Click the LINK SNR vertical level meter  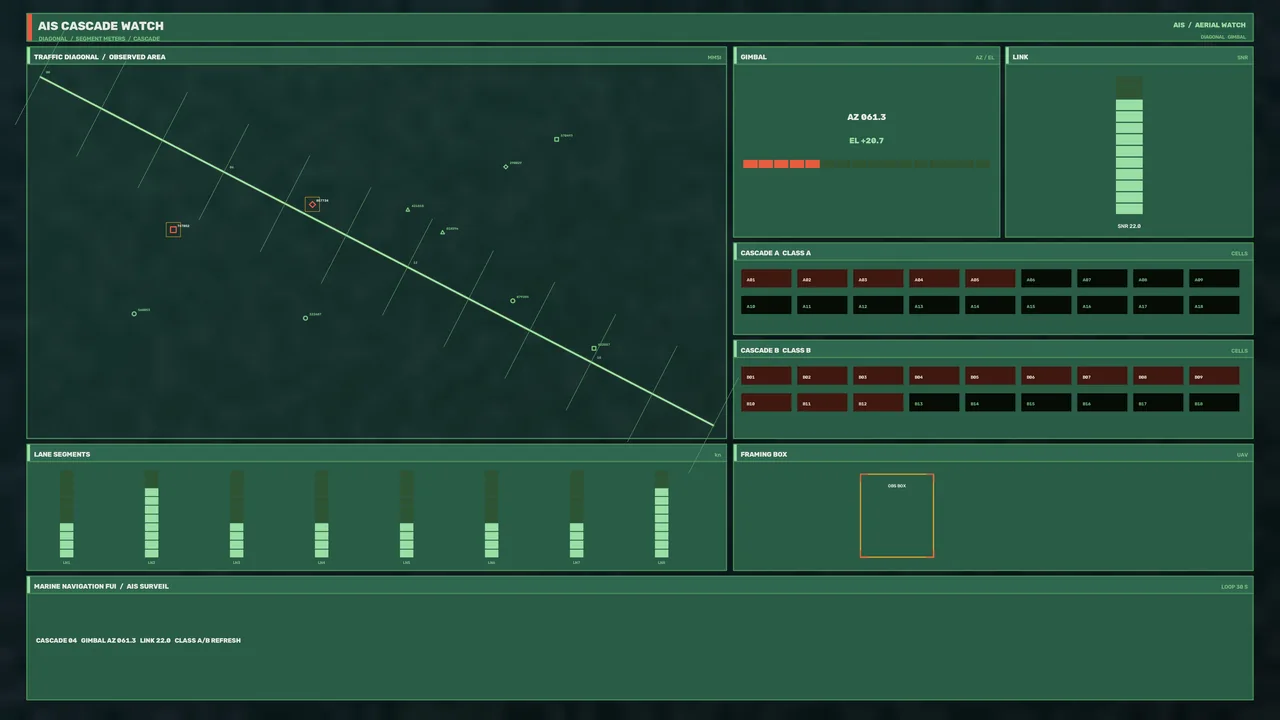(x=1129, y=145)
